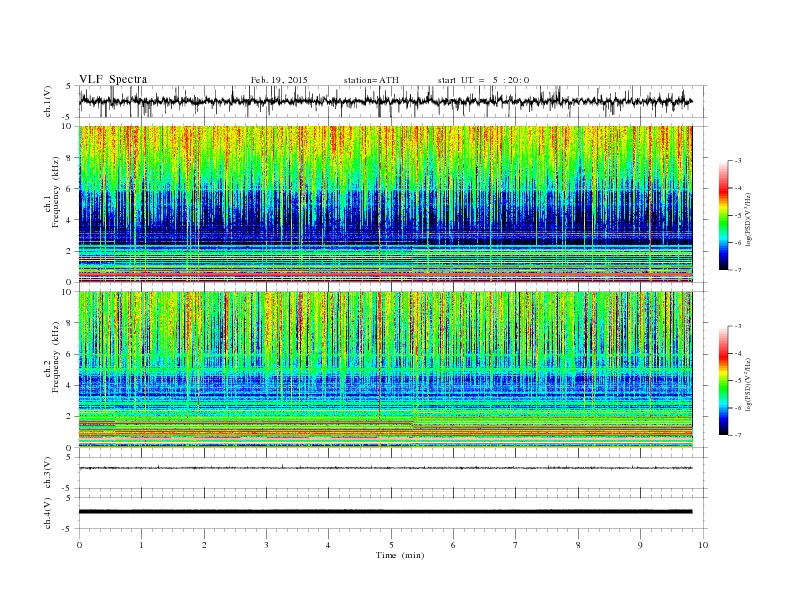
Task: Click time axis tick label "3"
Action: (x=266, y=545)
